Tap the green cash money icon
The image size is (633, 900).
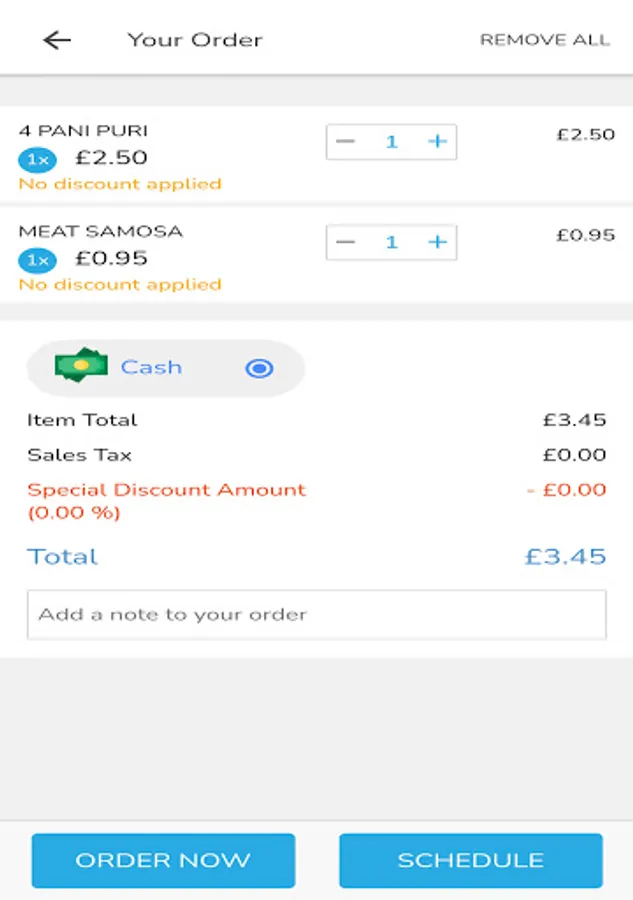tap(81, 367)
